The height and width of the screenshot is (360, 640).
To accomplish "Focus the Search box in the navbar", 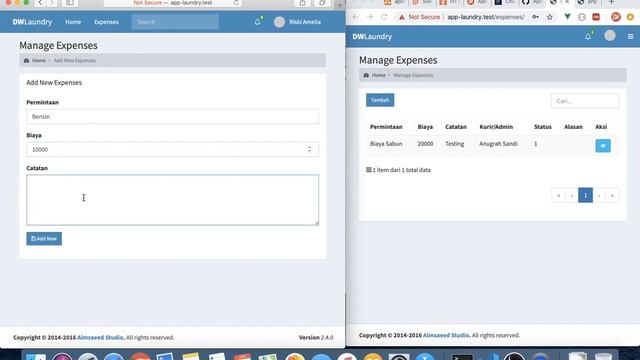I will (175, 22).
